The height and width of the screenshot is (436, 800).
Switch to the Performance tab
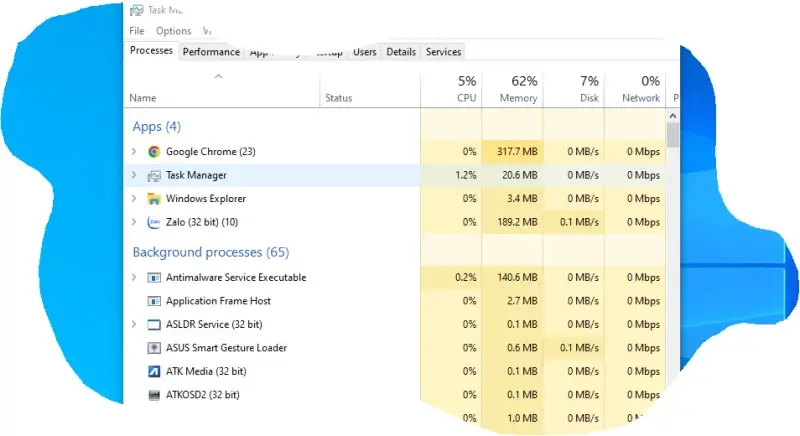(x=211, y=52)
